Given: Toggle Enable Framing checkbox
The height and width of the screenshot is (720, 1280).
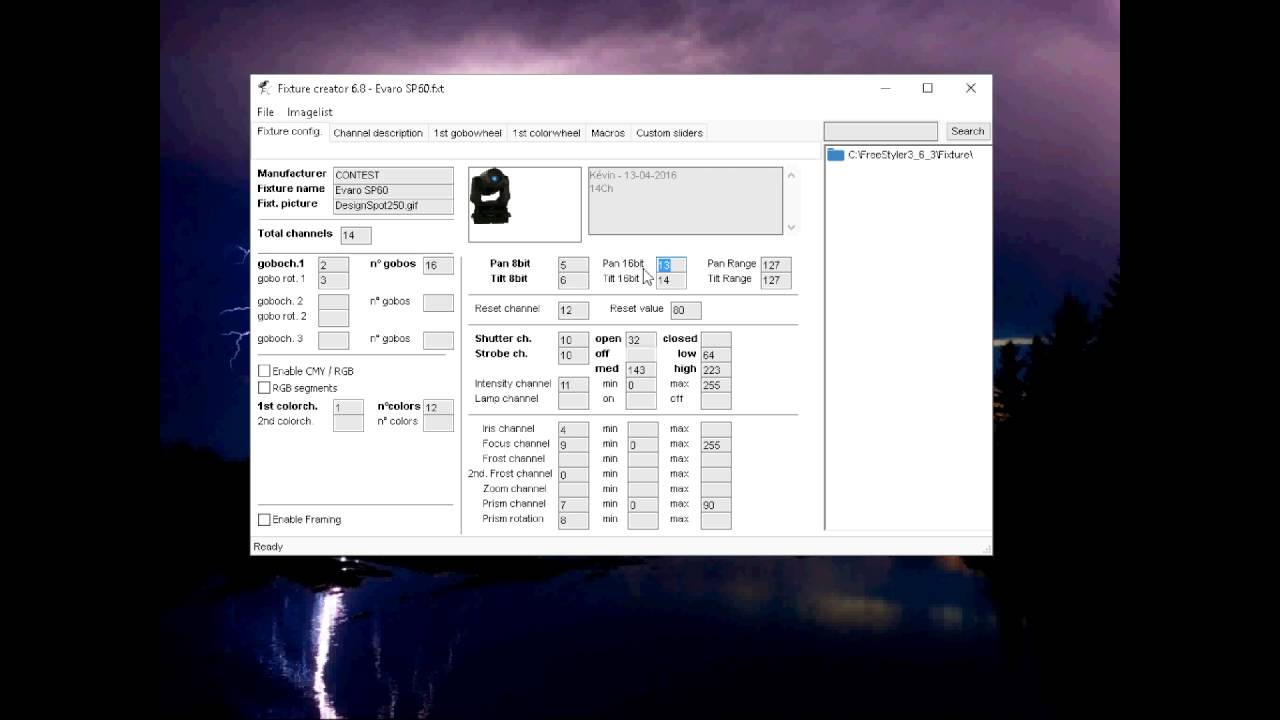Looking at the screenshot, I should pos(264,520).
